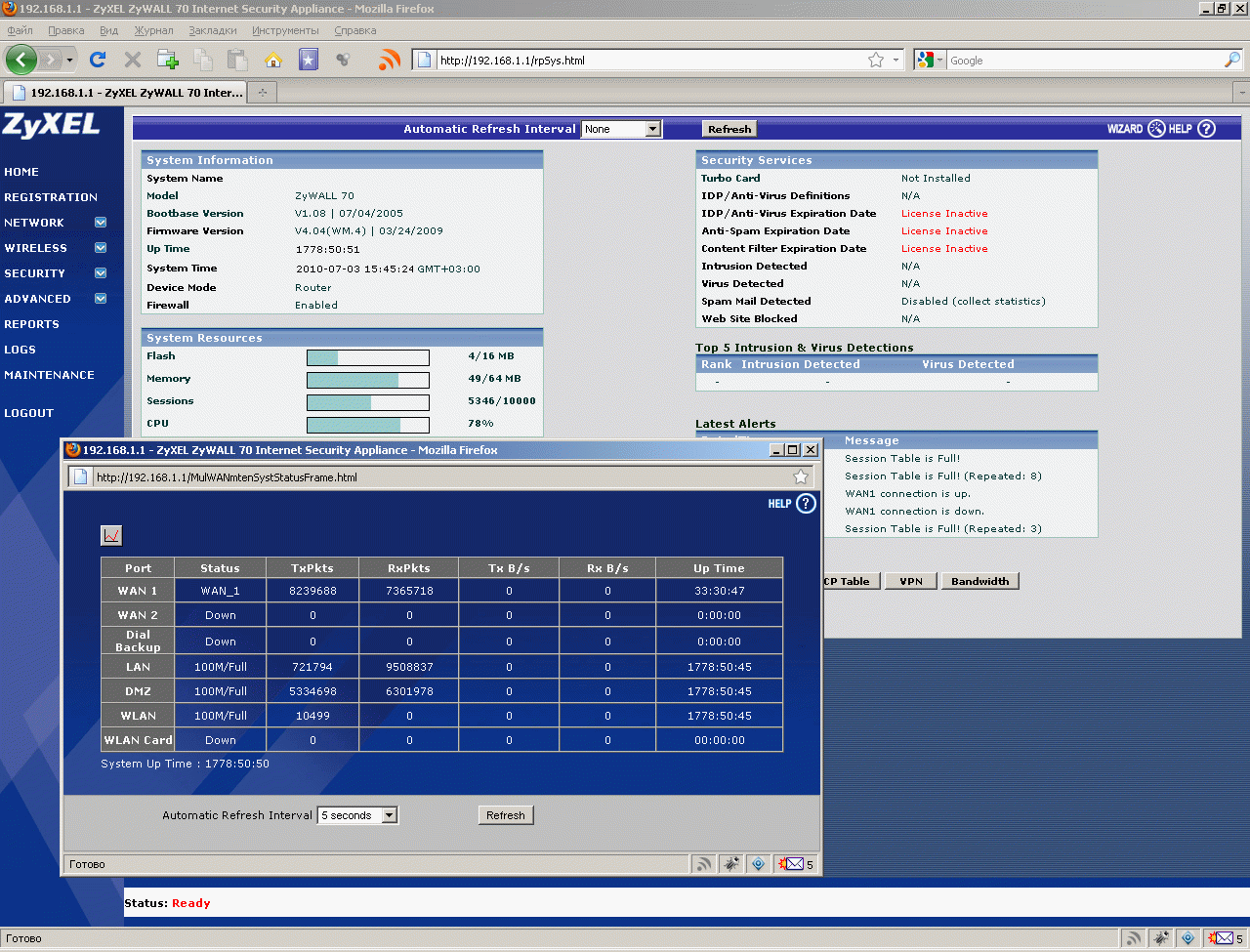Click the CPU usage bar

click(x=368, y=425)
